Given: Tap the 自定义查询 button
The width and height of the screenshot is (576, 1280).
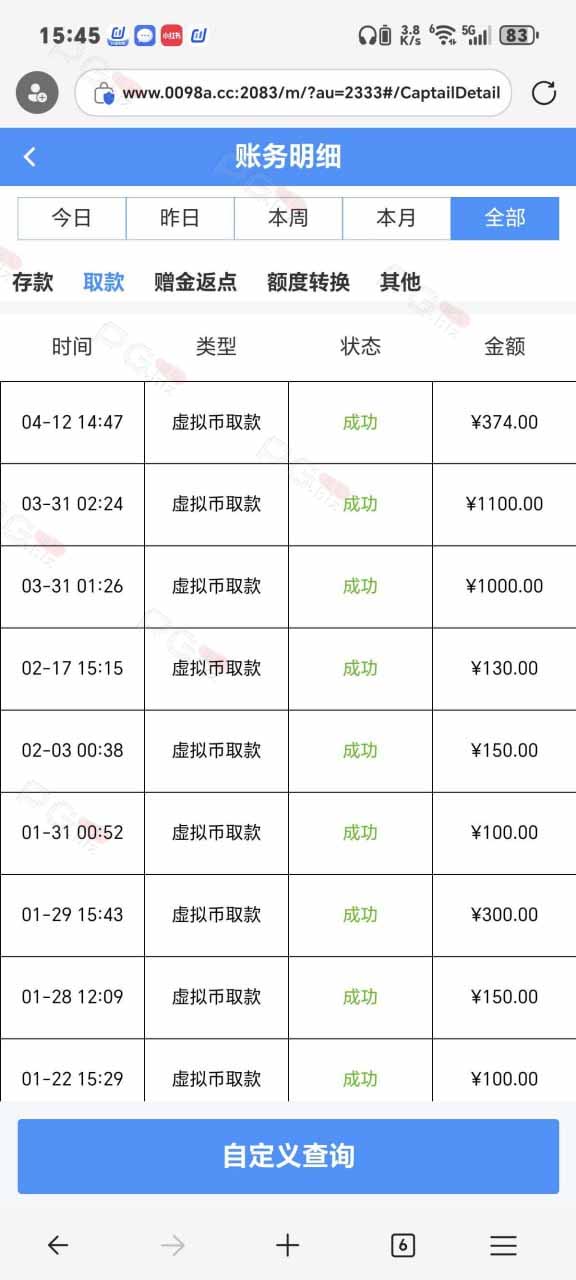Looking at the screenshot, I should [288, 1156].
